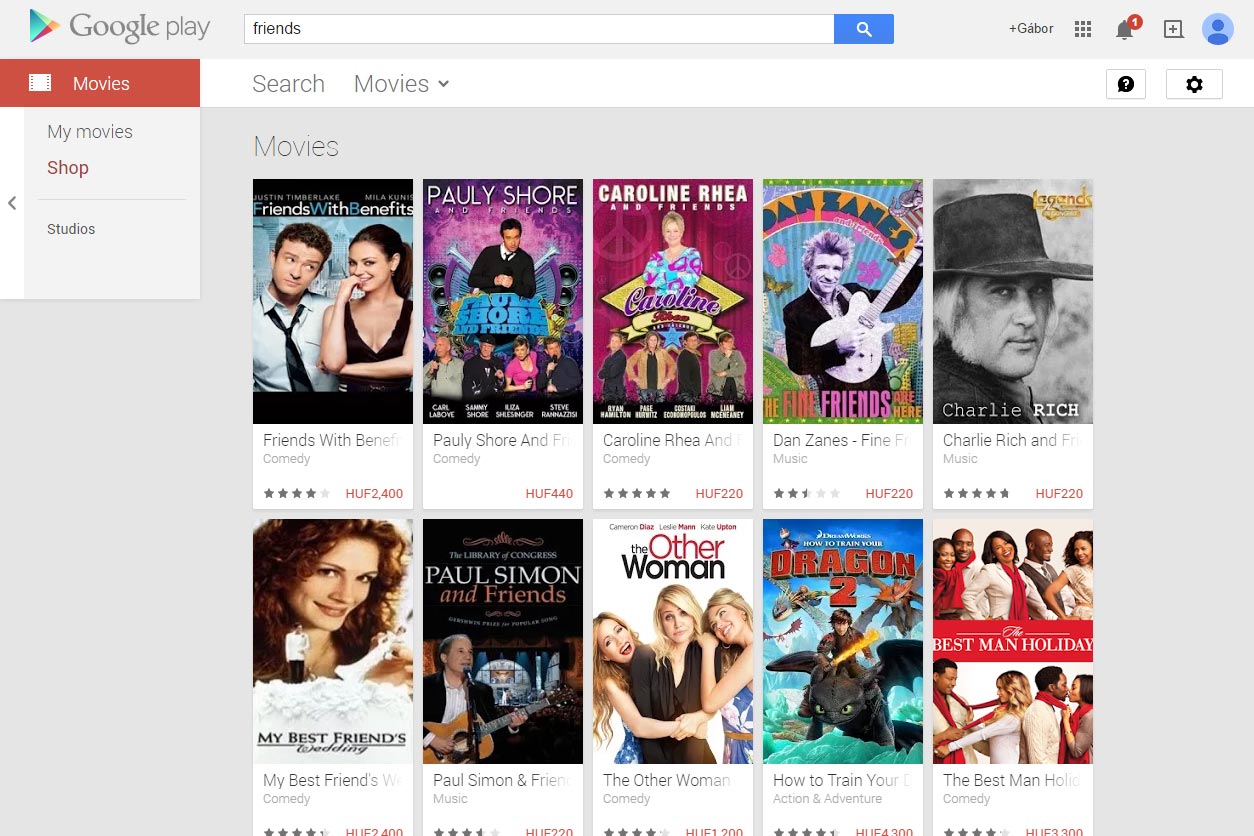Screen dimensions: 1254x836
Task: Click the +Gábor profile link
Action: [x=1031, y=29]
